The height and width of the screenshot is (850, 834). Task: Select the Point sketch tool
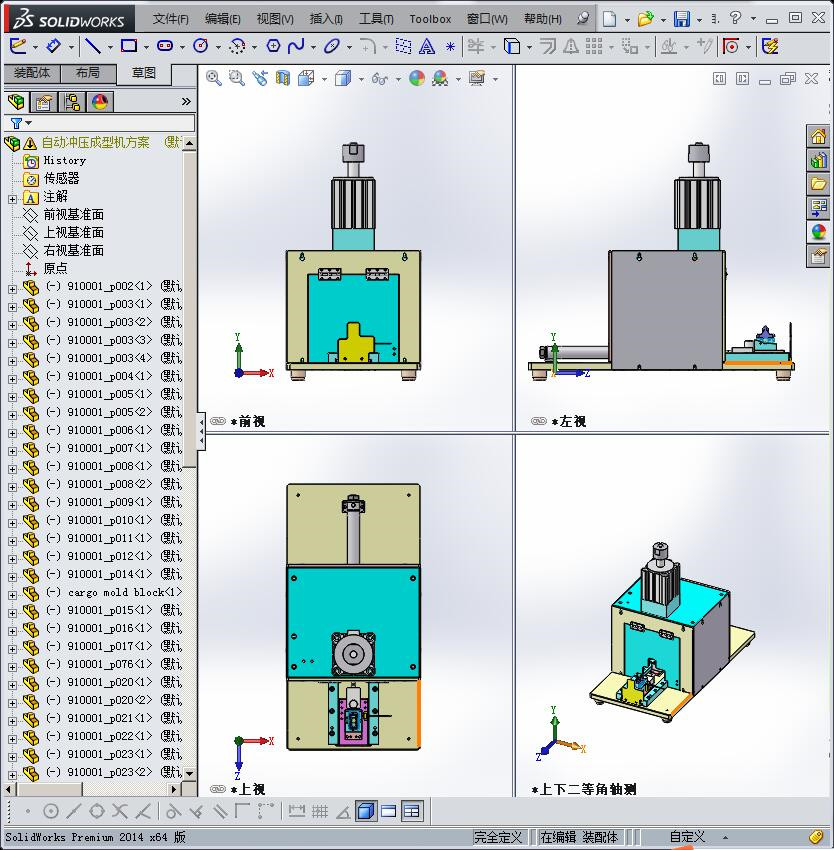coord(450,47)
